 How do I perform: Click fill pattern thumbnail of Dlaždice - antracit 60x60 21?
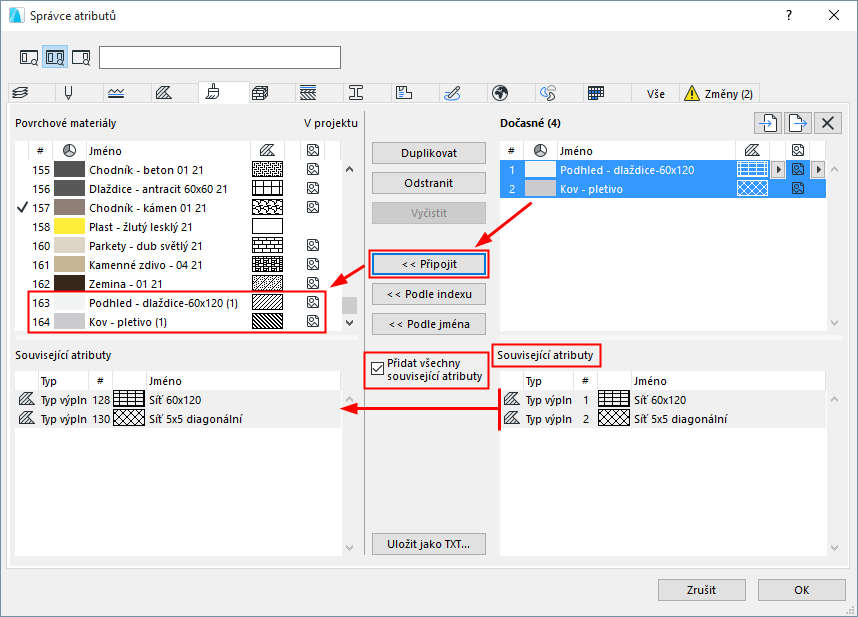(268, 189)
